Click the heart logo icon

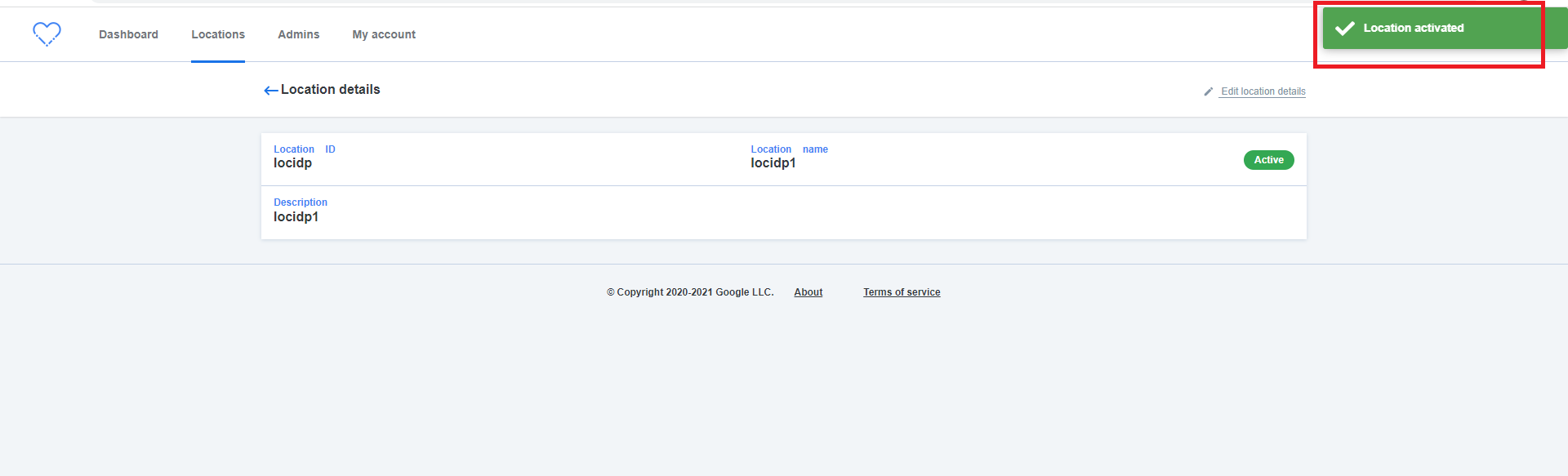(47, 33)
